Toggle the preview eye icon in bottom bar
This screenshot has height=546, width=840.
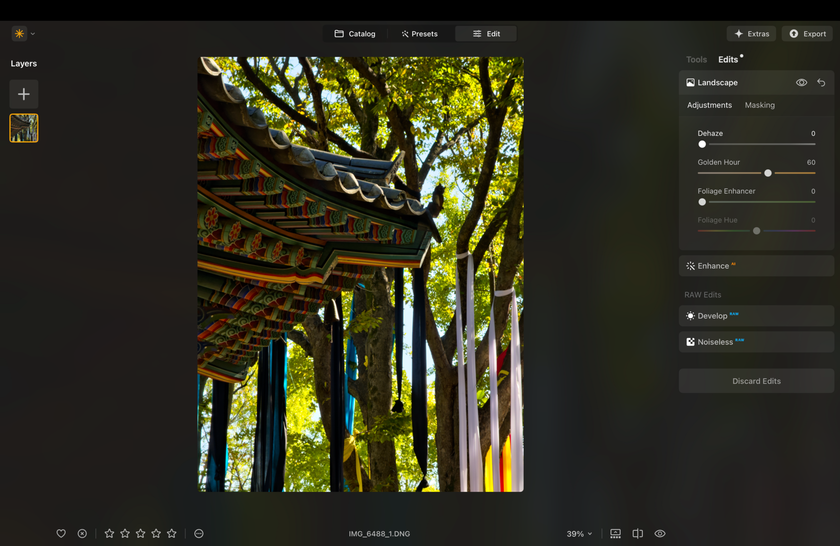(660, 534)
